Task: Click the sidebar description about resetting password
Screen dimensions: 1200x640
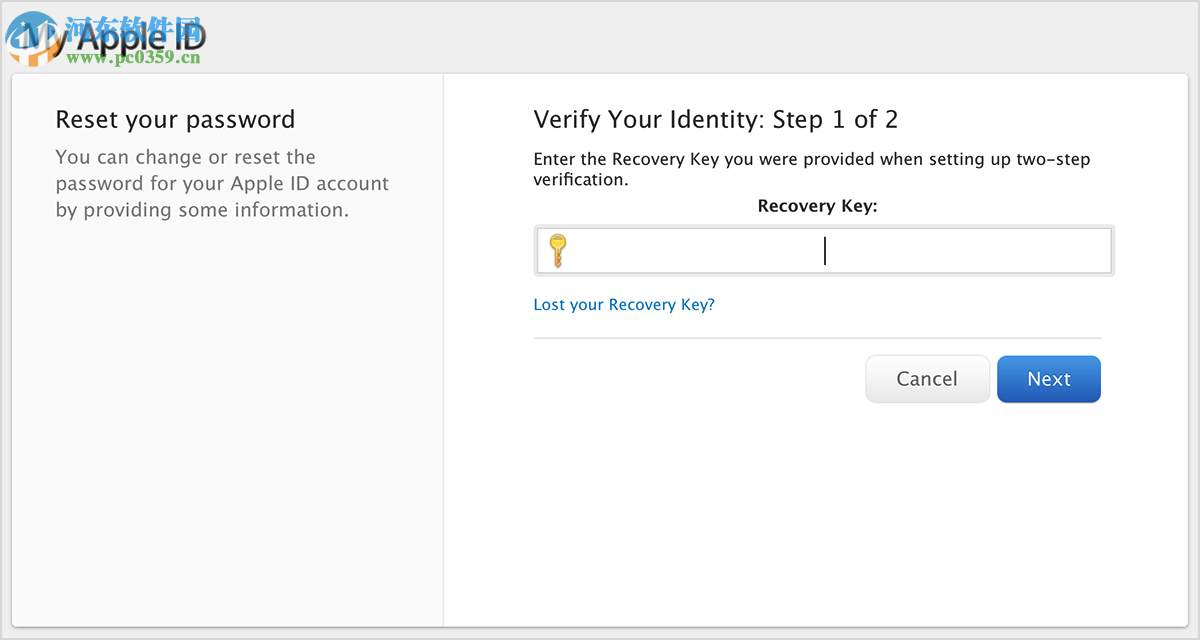Action: pyautogui.click(x=222, y=184)
